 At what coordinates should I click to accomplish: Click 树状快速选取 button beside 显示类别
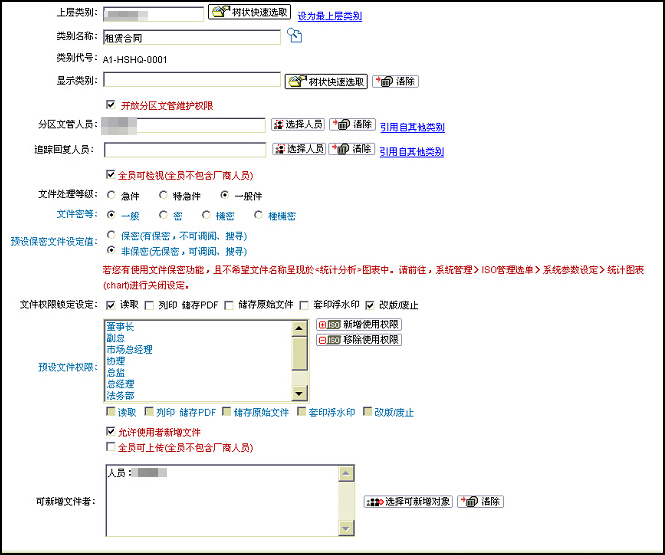pos(326,81)
